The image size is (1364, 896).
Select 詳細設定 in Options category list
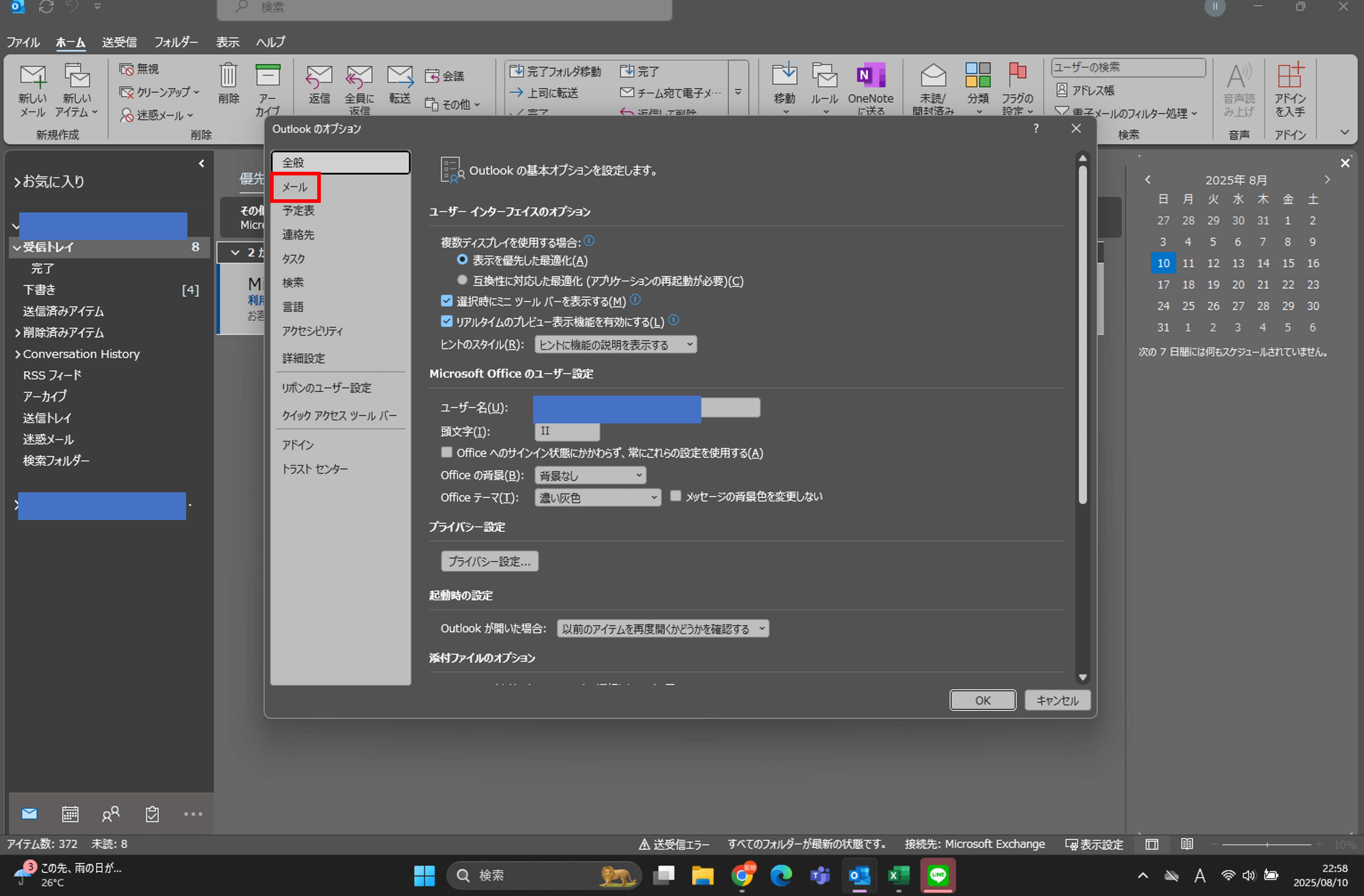(341, 358)
